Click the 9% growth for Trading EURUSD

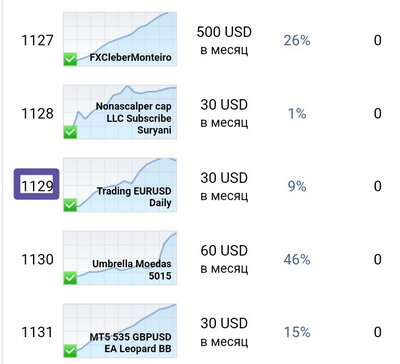tap(297, 186)
